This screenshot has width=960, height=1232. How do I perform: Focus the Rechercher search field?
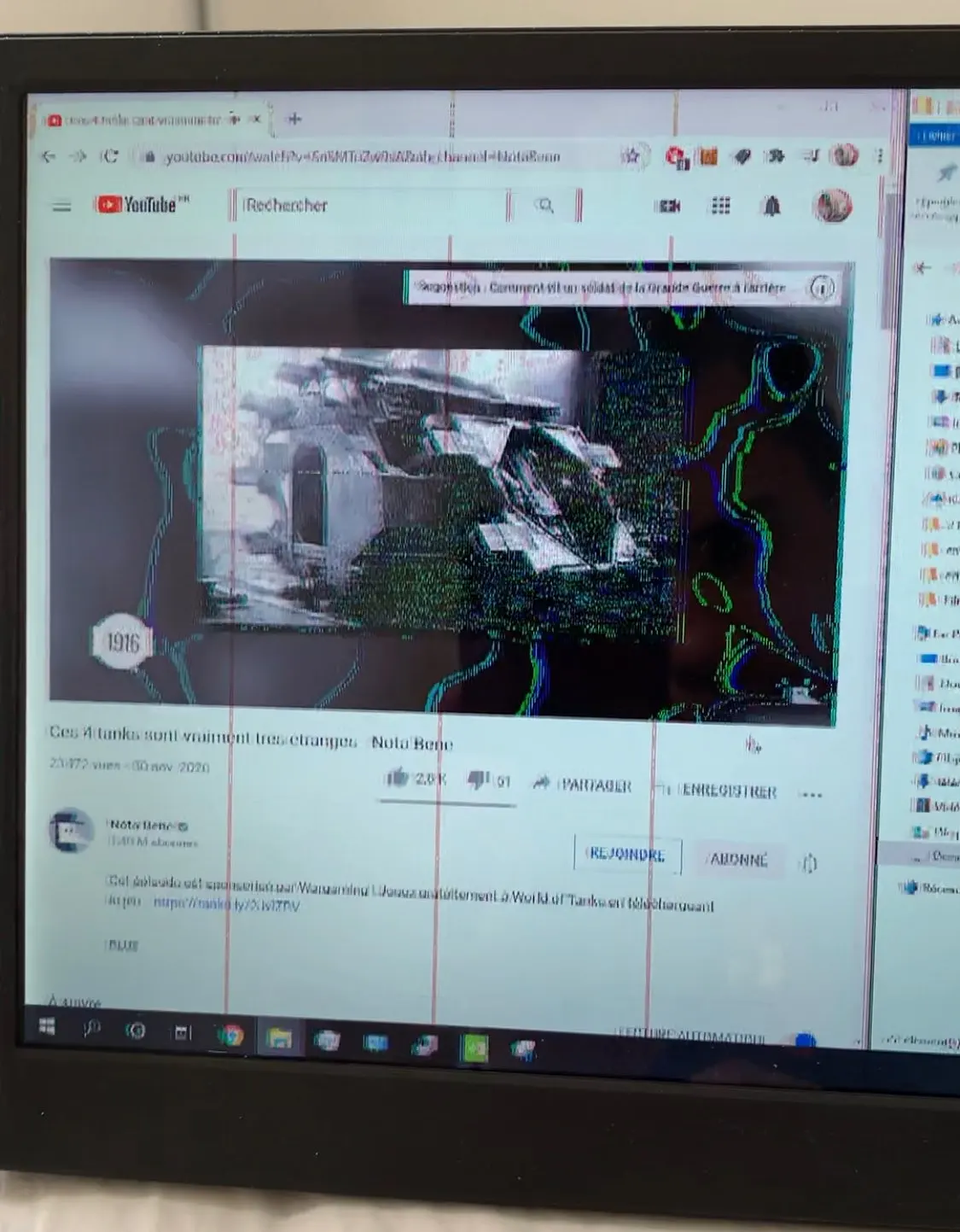pyautogui.click(x=371, y=206)
